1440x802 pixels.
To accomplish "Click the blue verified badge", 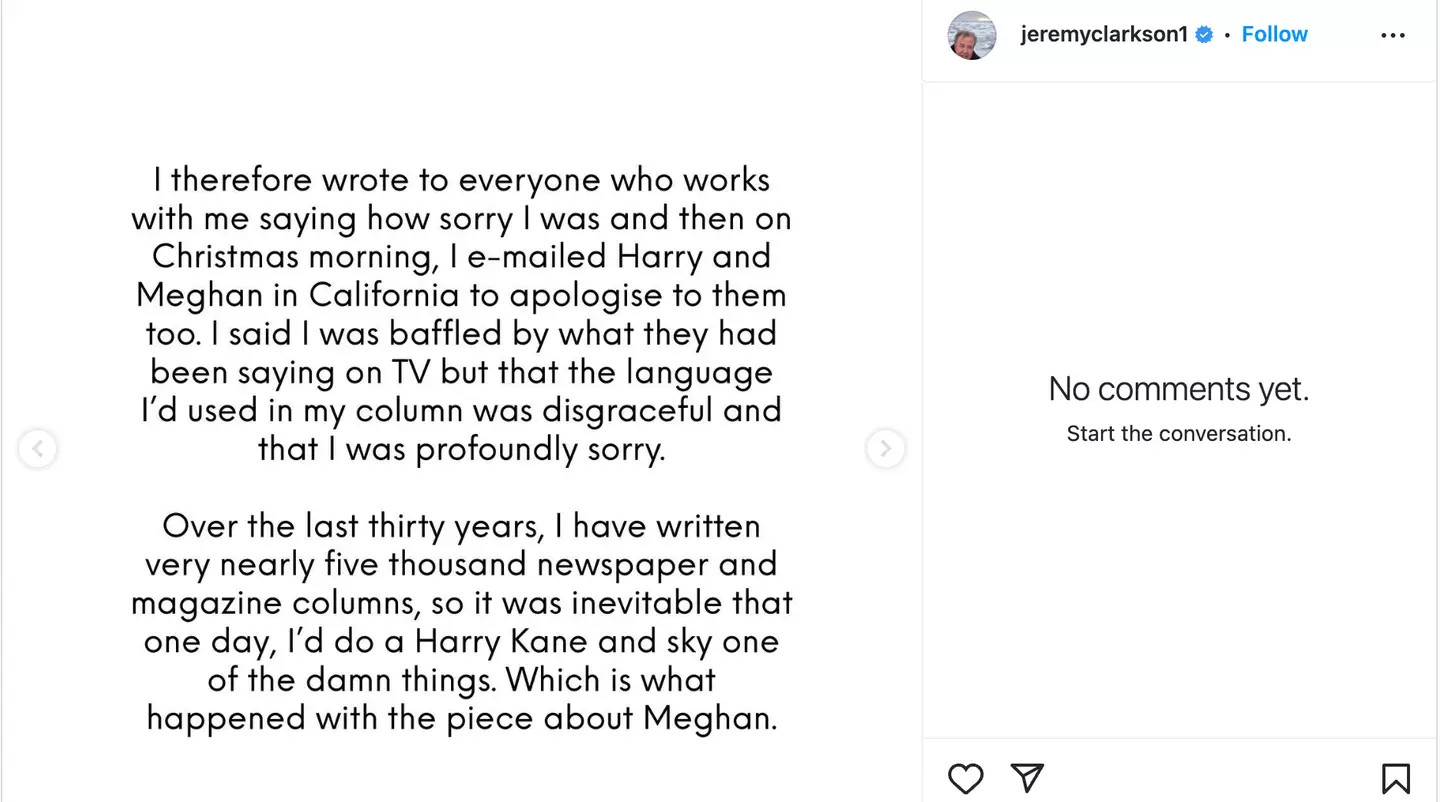I will coord(1205,35).
